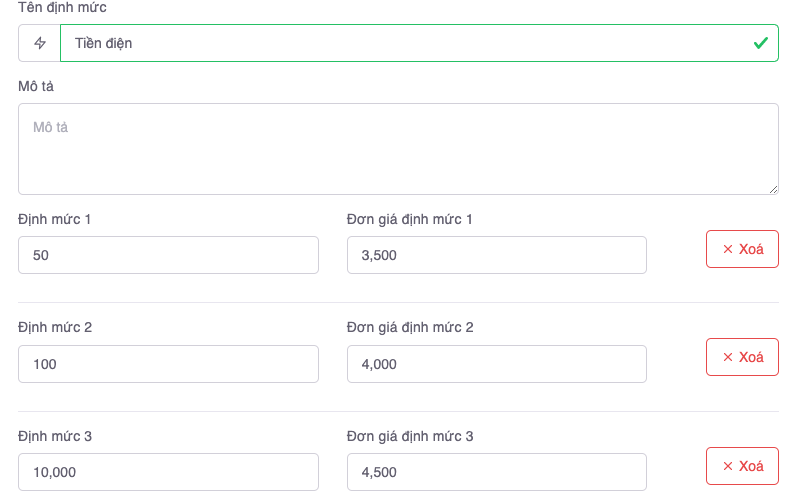Click the green checkmark in the name field
Screen dimensions: 797x500
tap(760, 43)
